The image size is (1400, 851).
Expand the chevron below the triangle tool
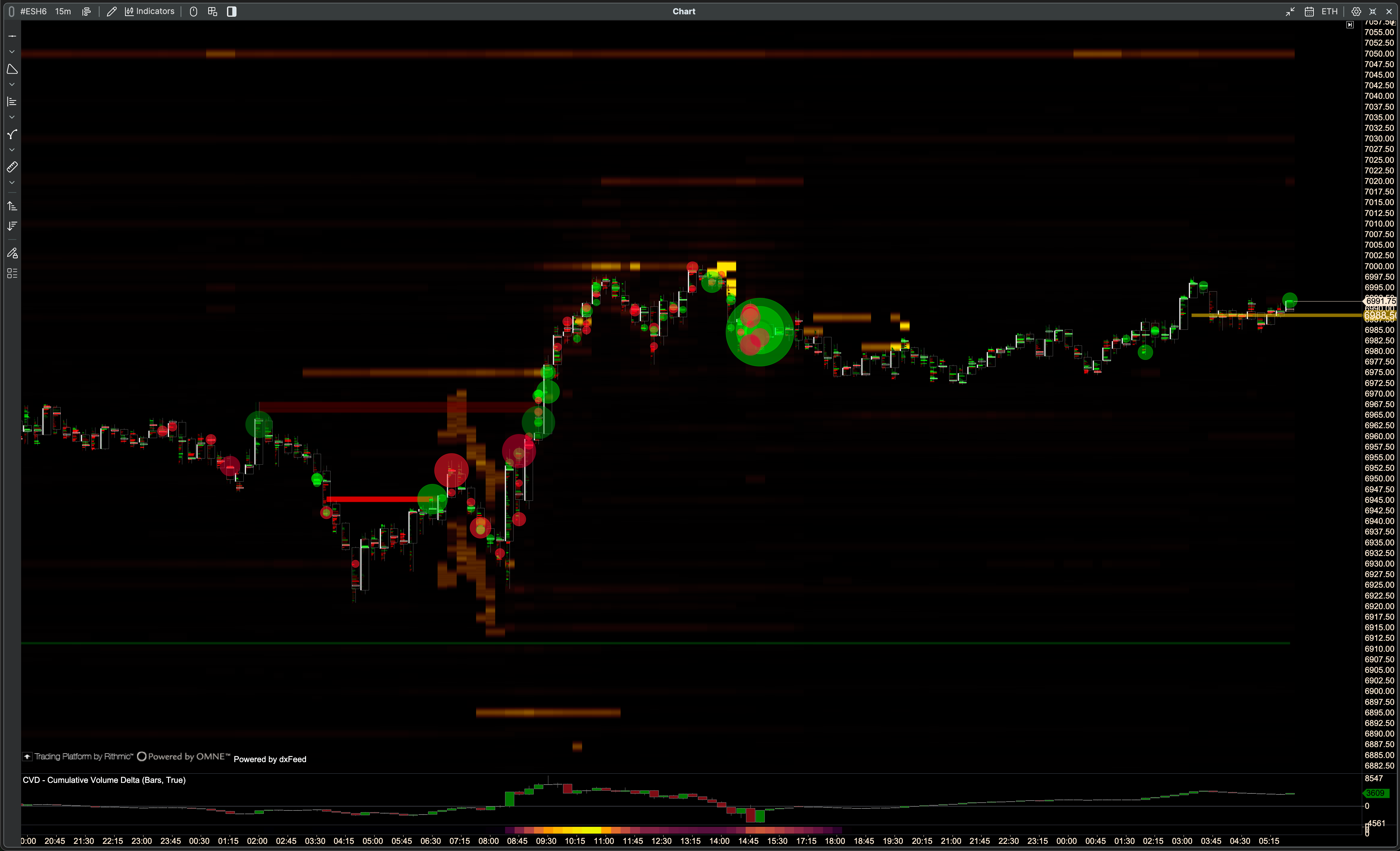pos(12,84)
